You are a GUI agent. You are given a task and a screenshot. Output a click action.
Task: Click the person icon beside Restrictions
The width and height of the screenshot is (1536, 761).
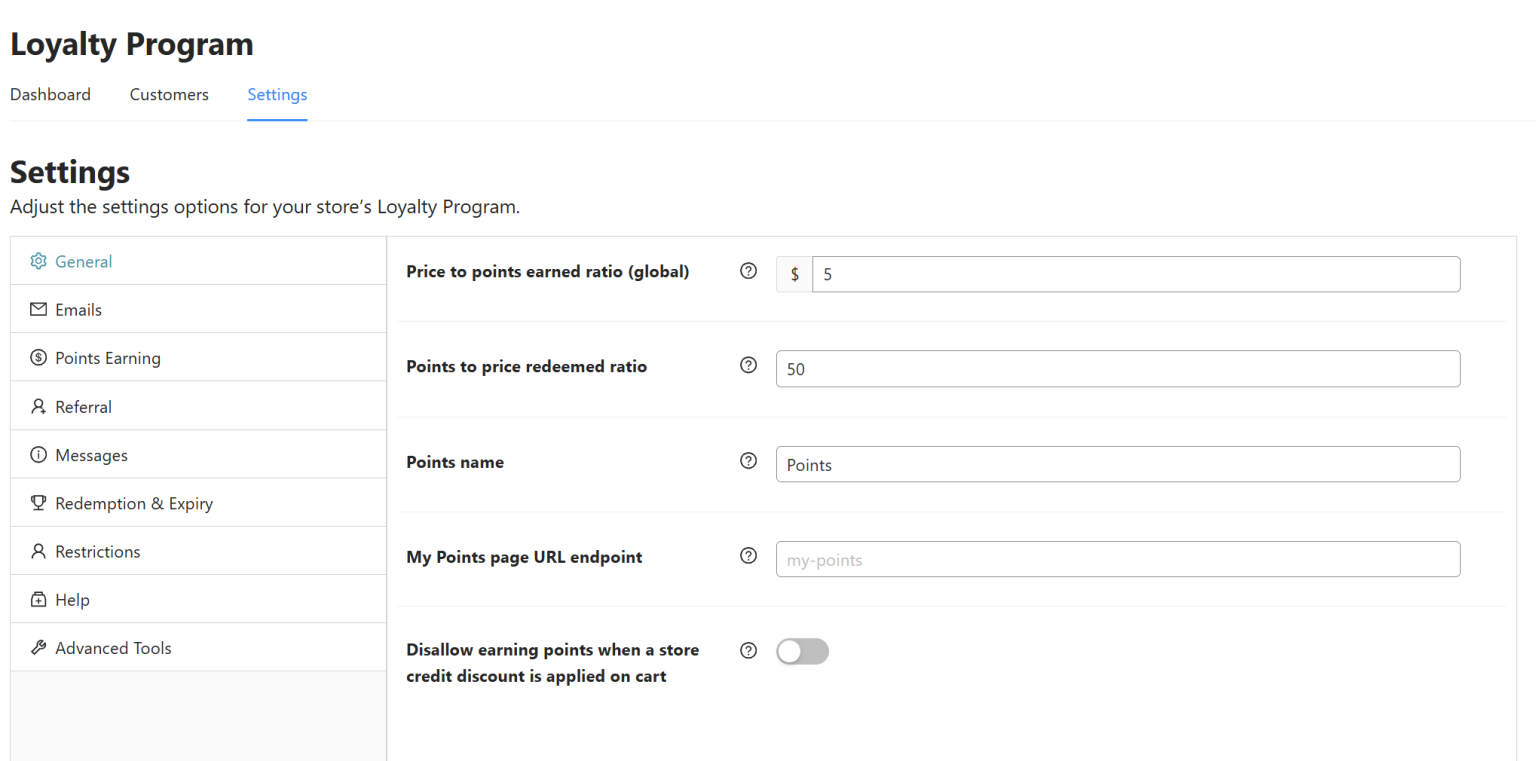click(38, 551)
